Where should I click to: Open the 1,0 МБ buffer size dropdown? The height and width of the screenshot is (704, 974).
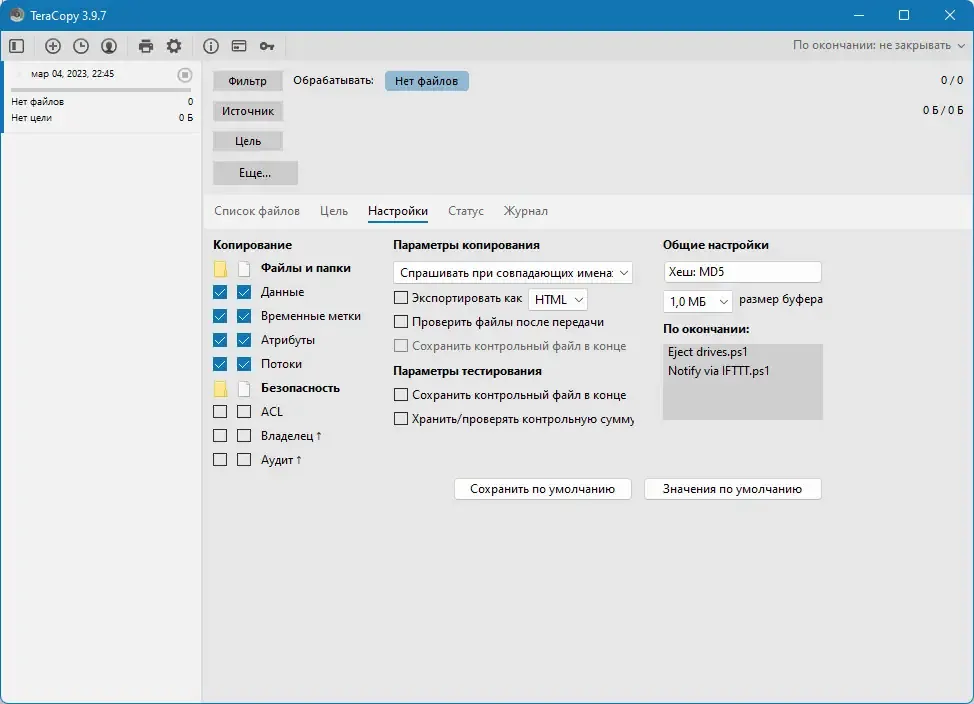[x=698, y=301]
